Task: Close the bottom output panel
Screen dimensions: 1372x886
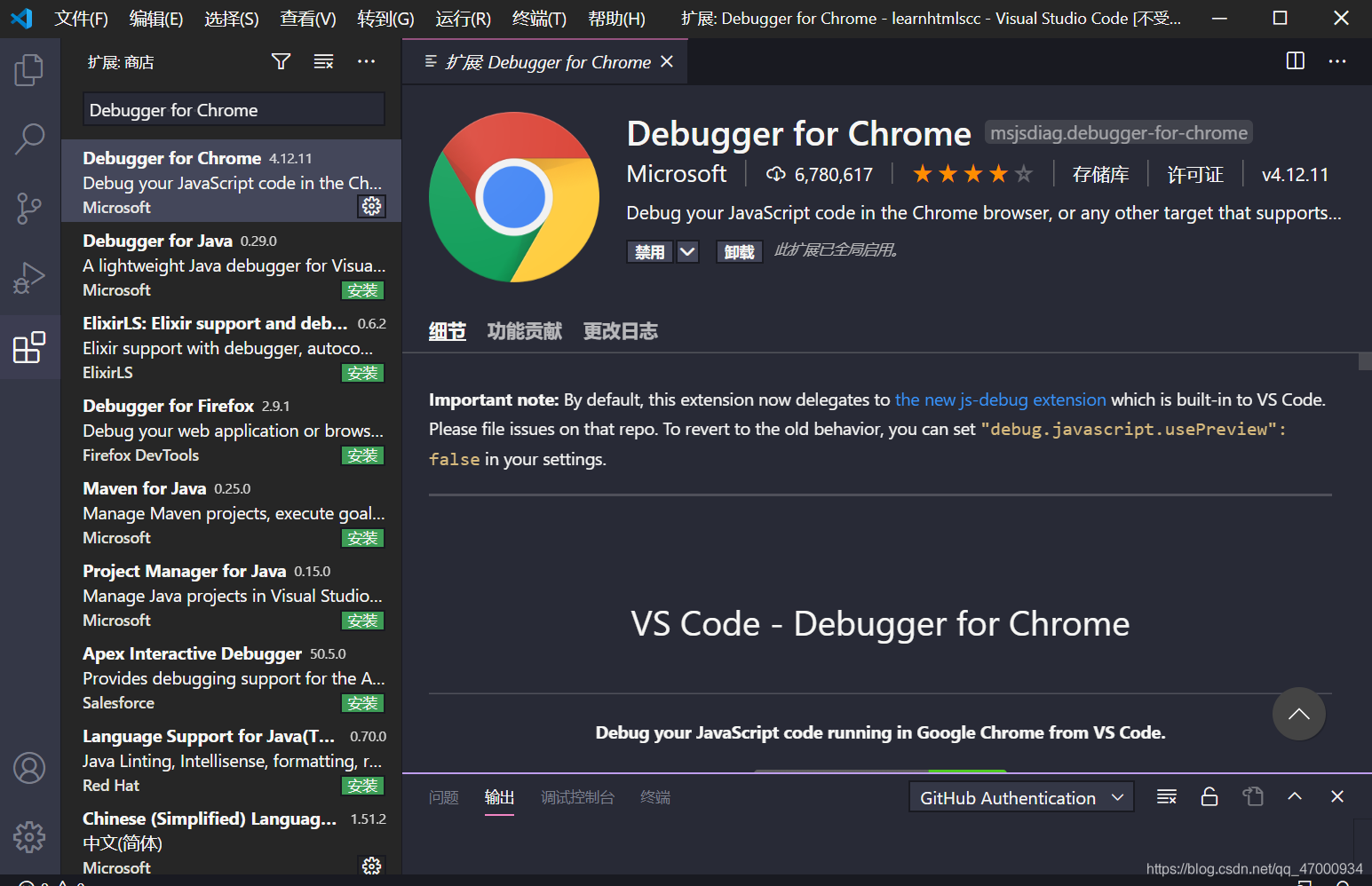Action: pos(1337,796)
